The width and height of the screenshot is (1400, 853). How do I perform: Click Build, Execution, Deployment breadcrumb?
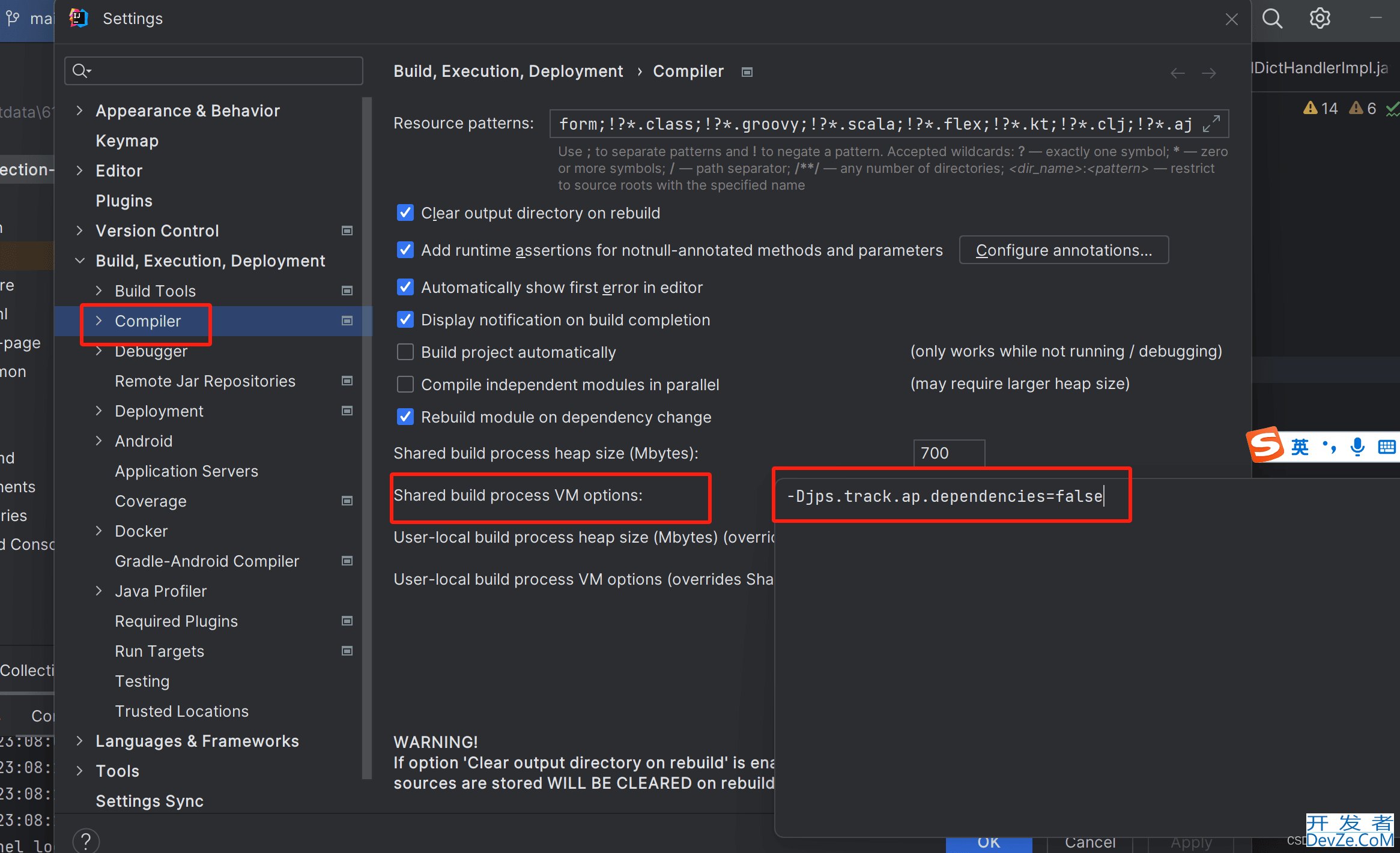508,71
